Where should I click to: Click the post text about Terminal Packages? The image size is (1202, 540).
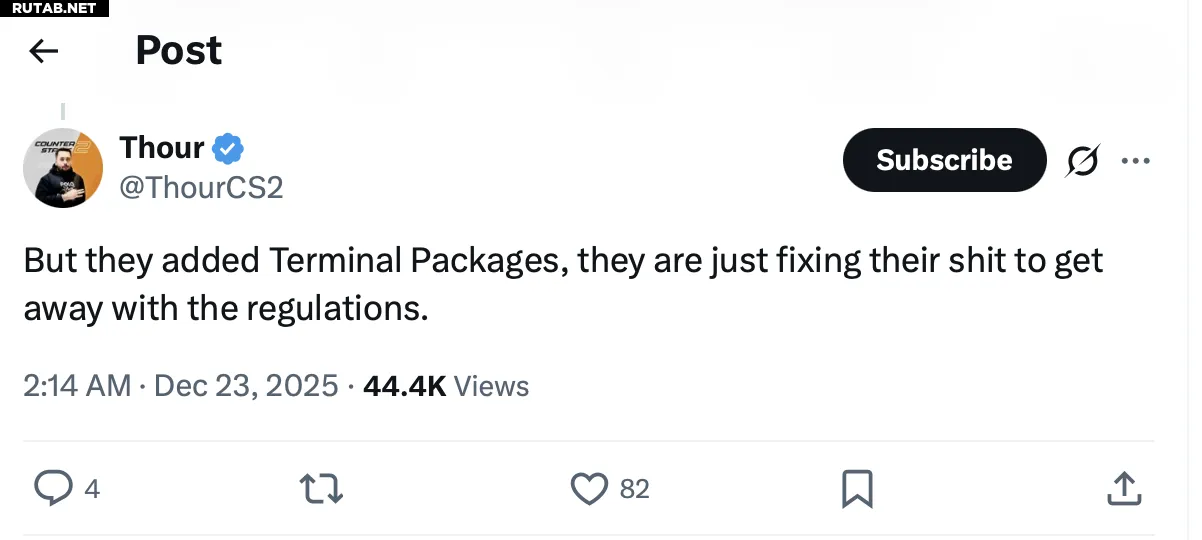562,284
